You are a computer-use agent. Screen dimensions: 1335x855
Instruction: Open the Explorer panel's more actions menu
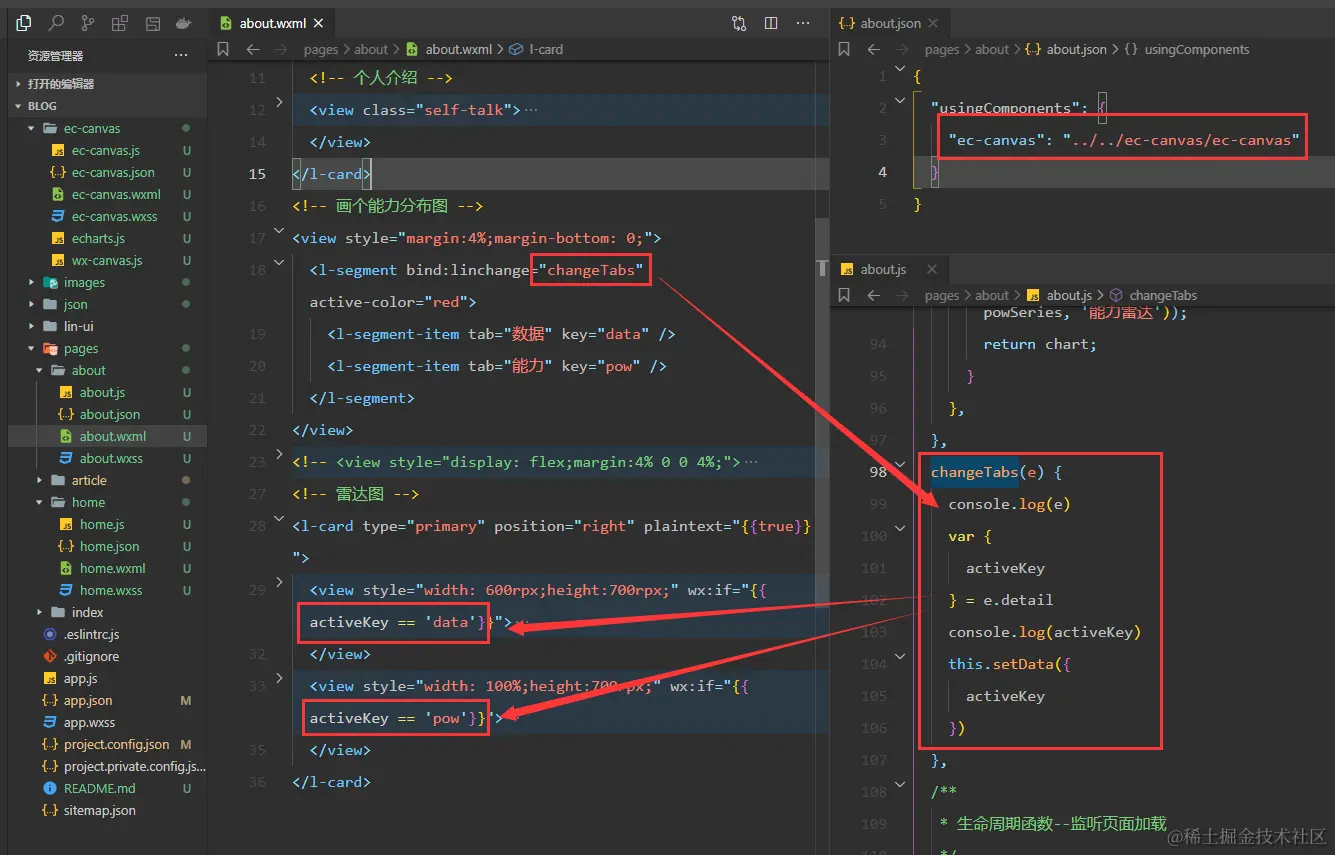[x=181, y=56]
